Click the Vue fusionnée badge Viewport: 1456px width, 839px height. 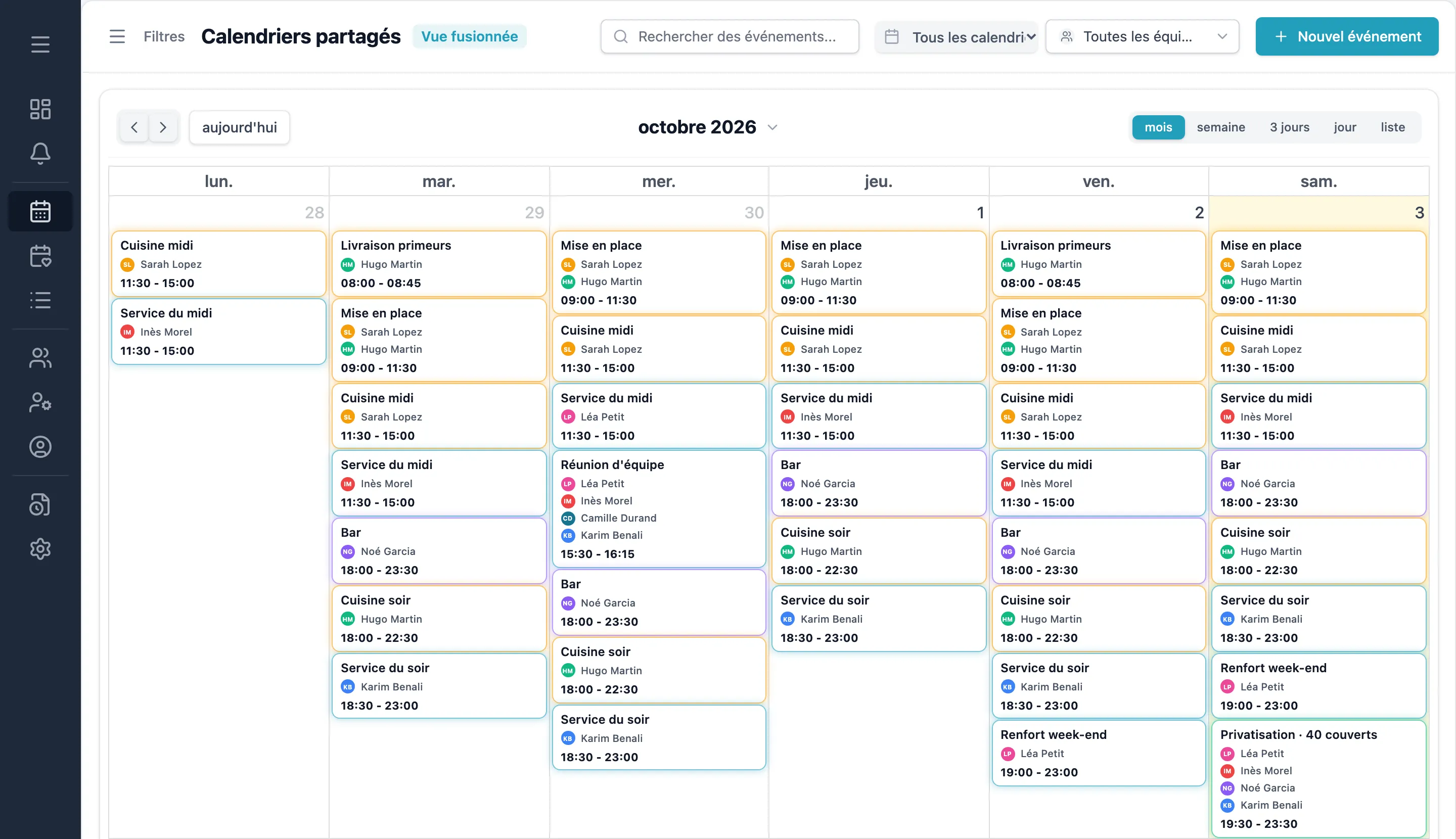coord(469,36)
